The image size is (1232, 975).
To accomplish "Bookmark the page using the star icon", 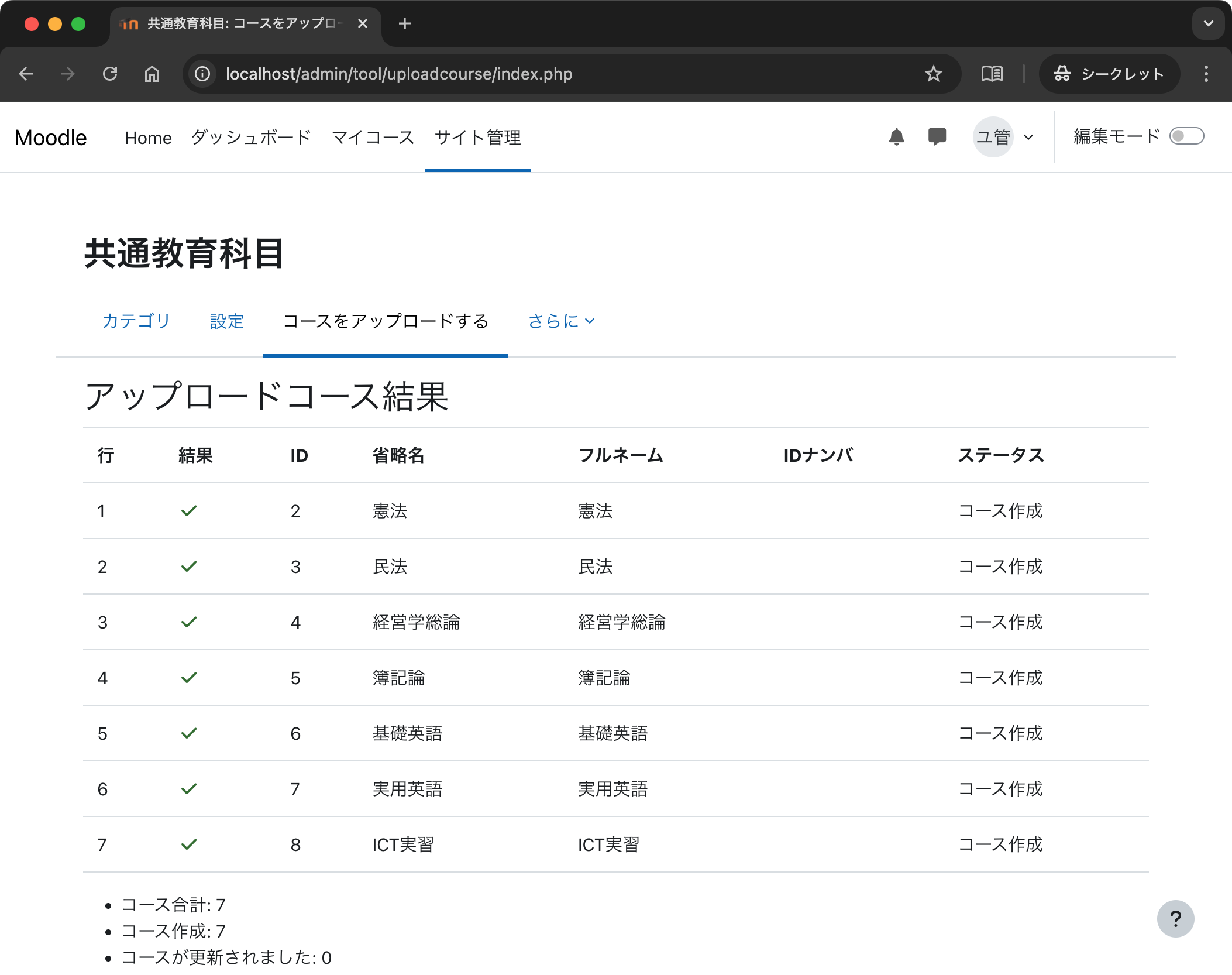I will 932,74.
